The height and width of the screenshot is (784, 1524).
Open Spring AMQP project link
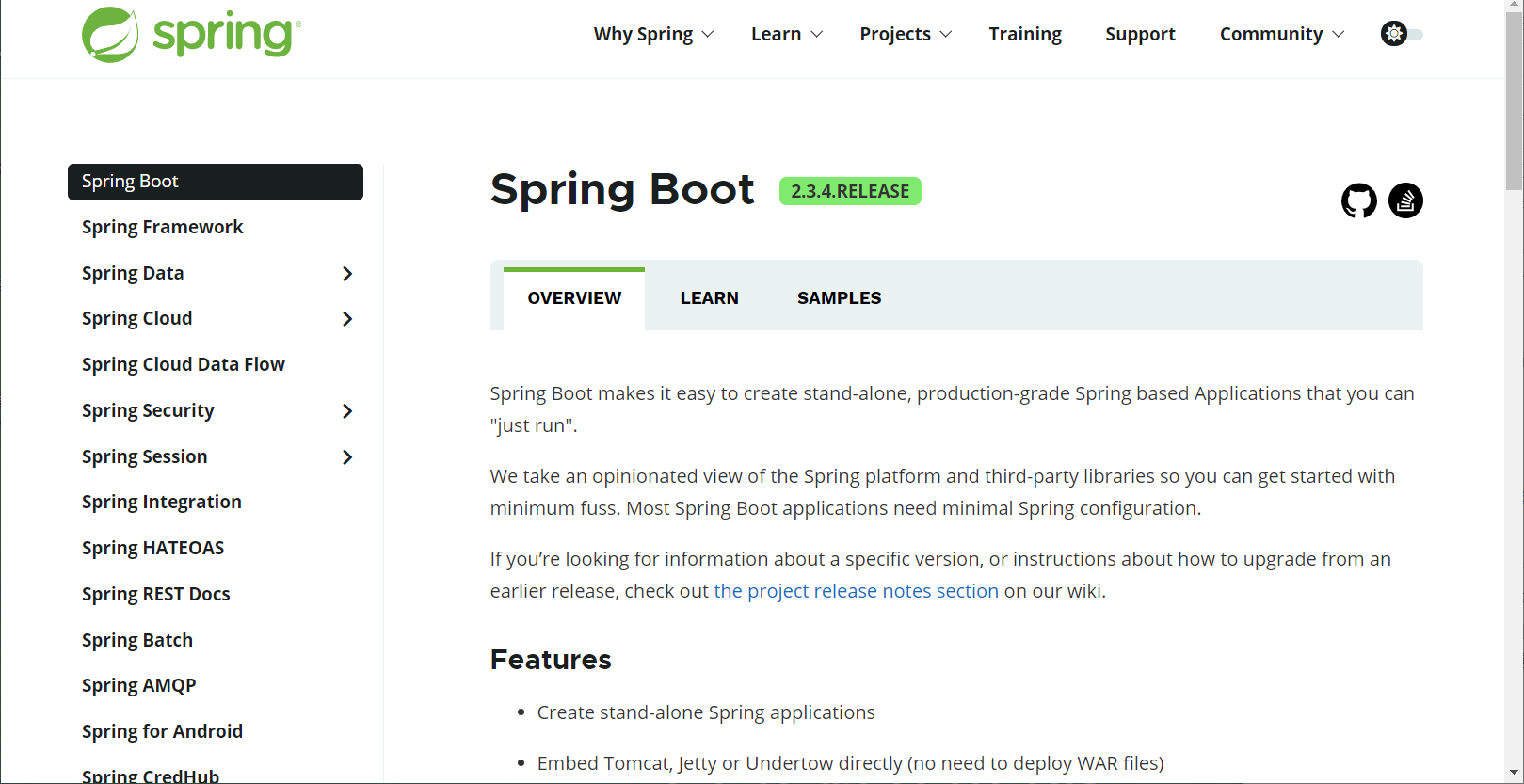[138, 685]
